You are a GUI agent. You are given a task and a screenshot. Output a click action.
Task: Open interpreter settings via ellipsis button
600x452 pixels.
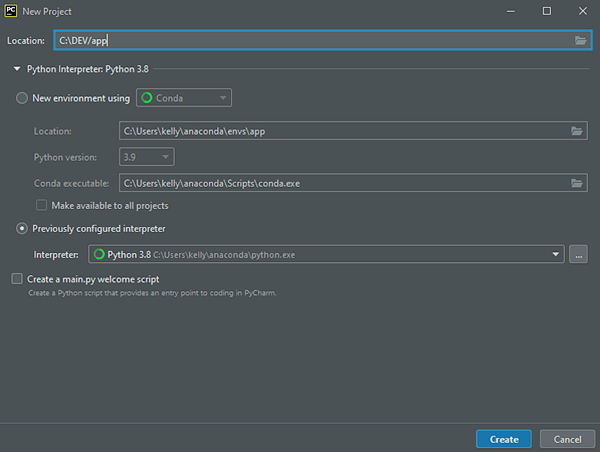tap(578, 254)
